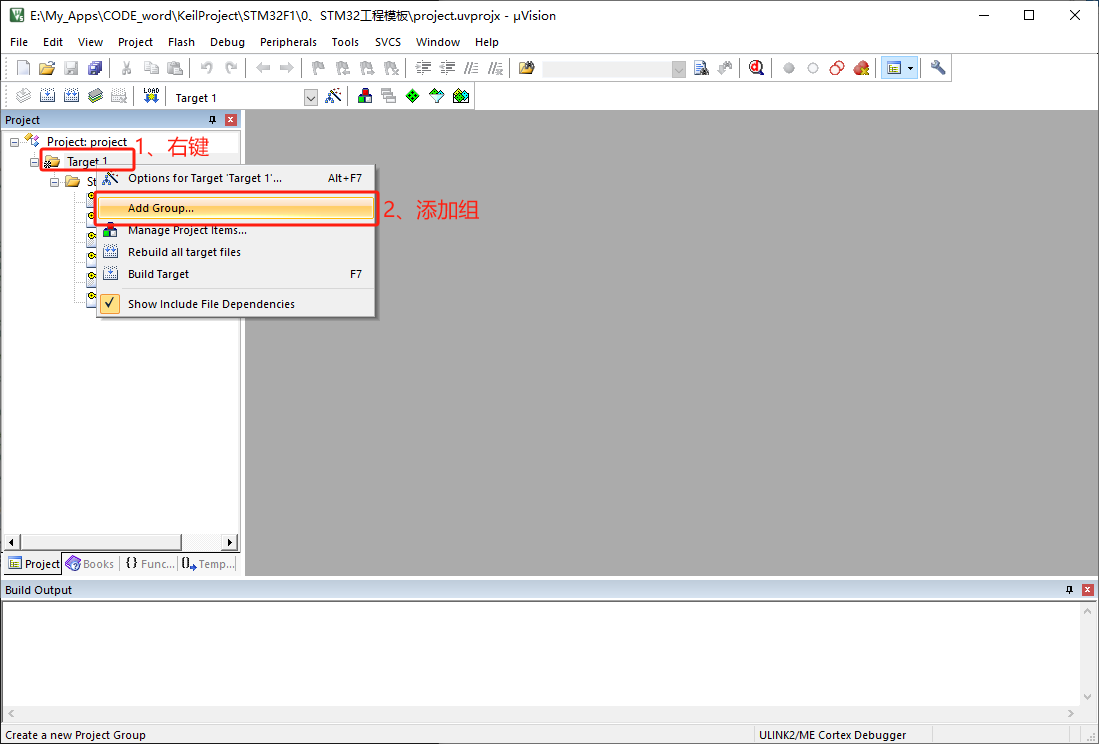This screenshot has width=1099, height=744.
Task: Choose Add Group... from context menu
Action: click(236, 208)
